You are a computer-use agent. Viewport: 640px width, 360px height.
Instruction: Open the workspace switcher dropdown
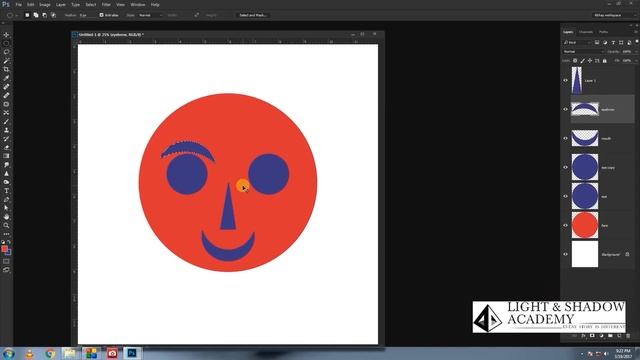coord(615,15)
